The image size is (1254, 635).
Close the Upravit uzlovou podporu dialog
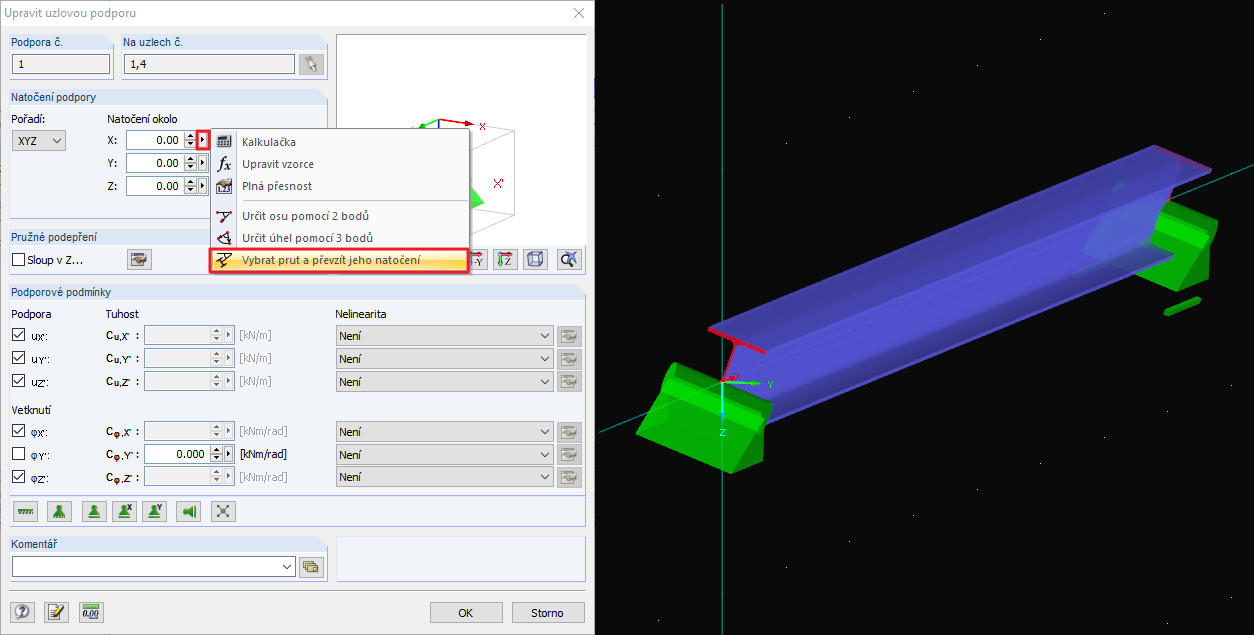[x=578, y=13]
